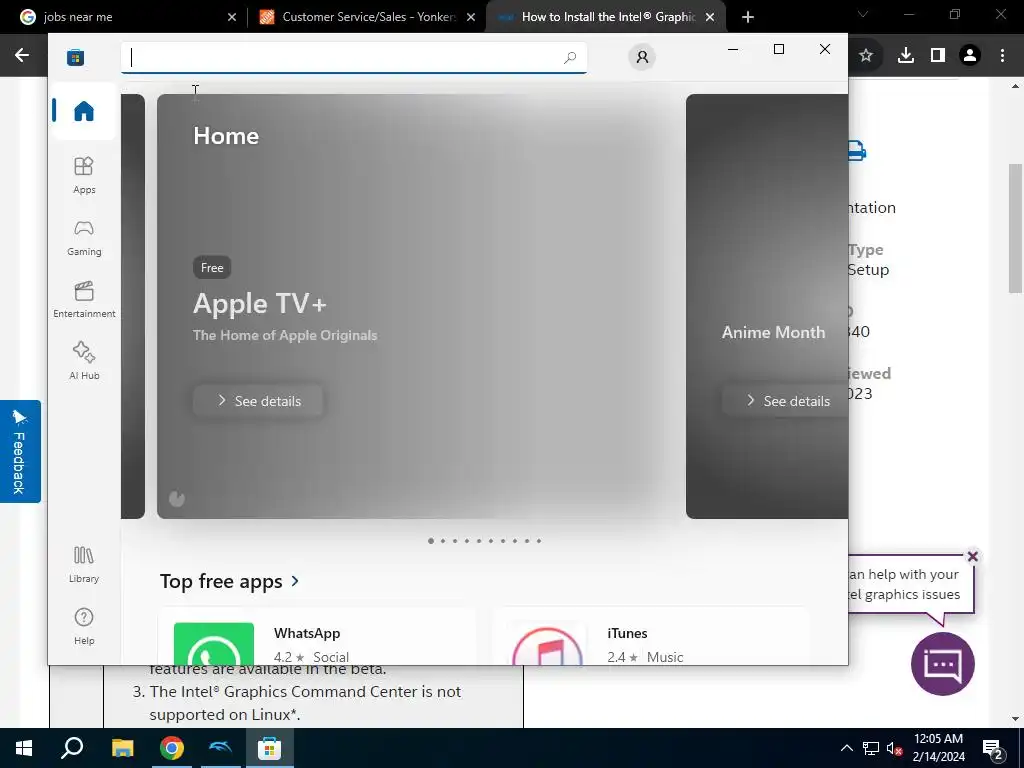The image size is (1024, 768).
Task: Click the search magnifier icon in Store
Action: 569,57
